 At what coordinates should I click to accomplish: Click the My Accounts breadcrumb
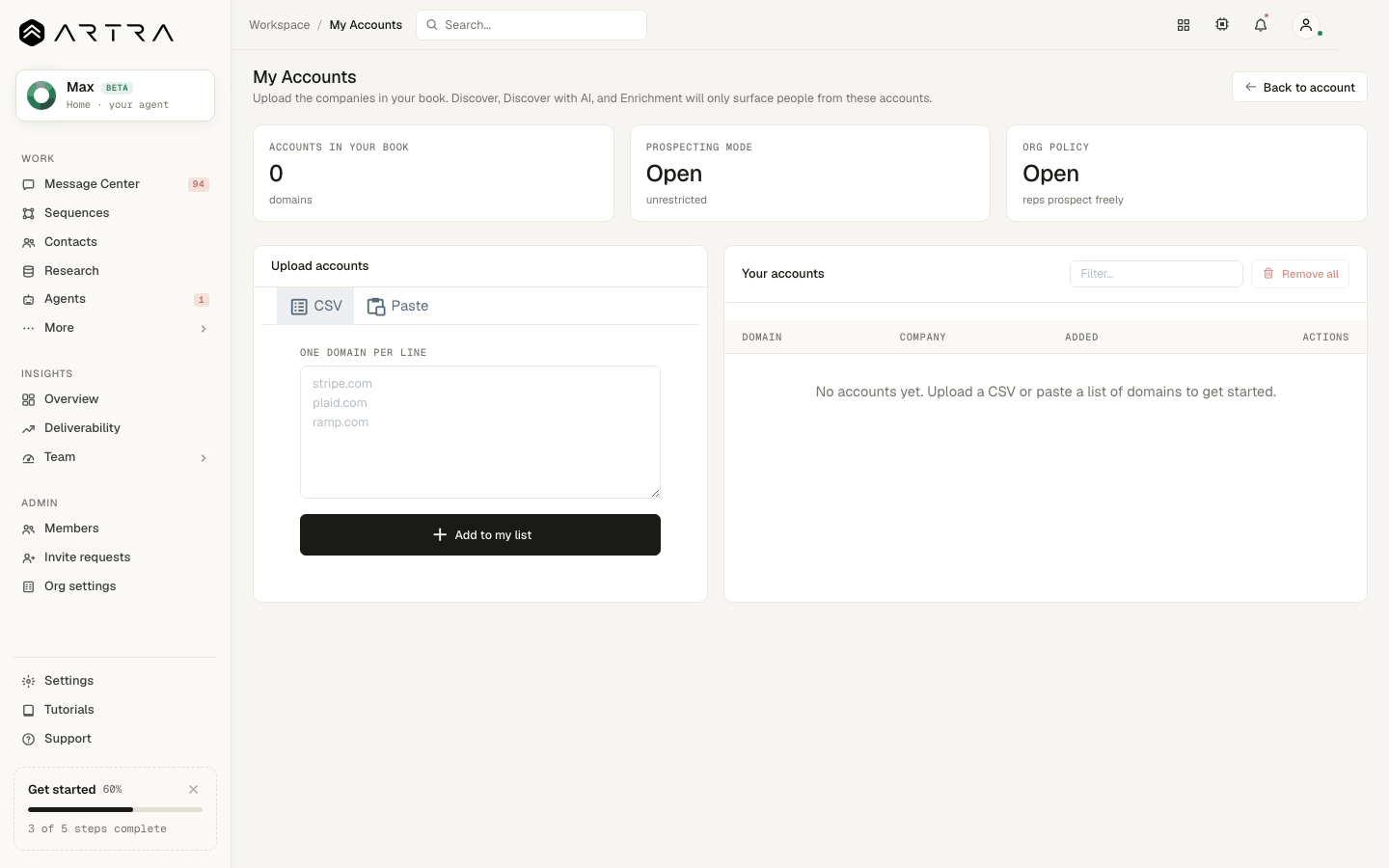tap(366, 25)
